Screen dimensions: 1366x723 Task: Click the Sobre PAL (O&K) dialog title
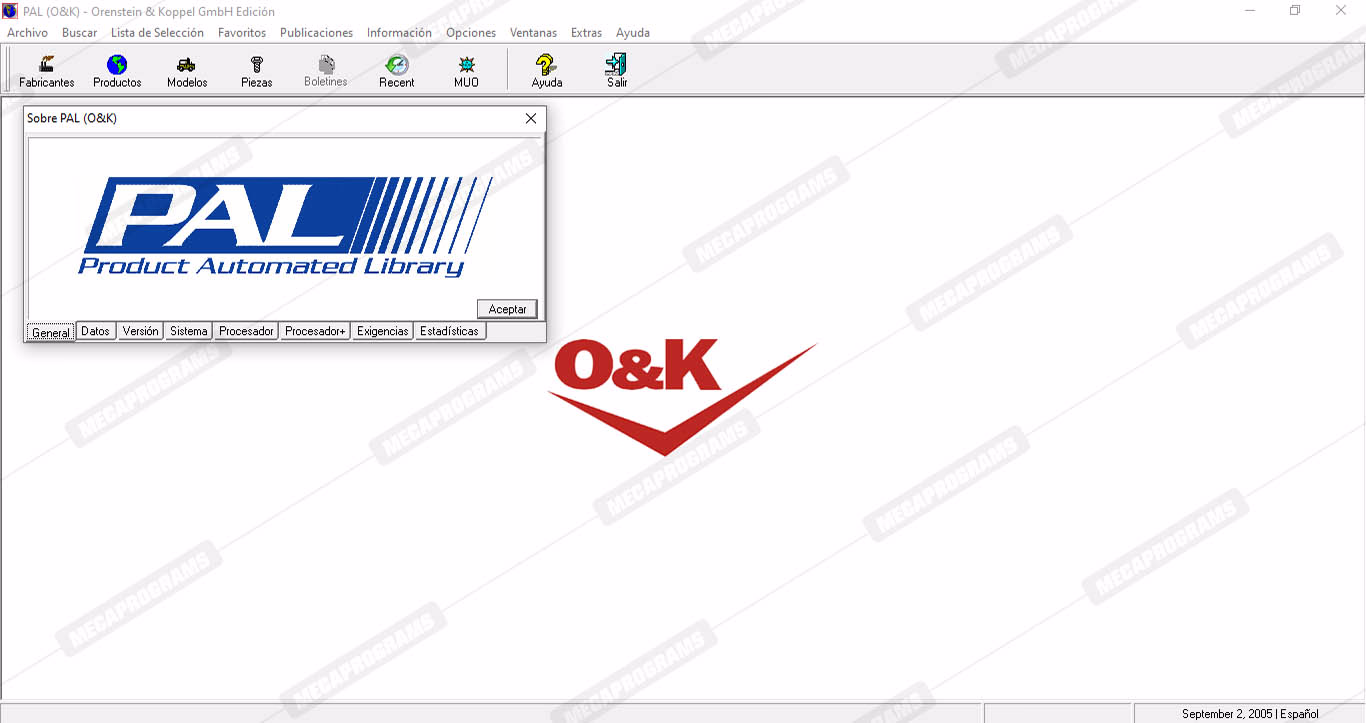tap(72, 118)
